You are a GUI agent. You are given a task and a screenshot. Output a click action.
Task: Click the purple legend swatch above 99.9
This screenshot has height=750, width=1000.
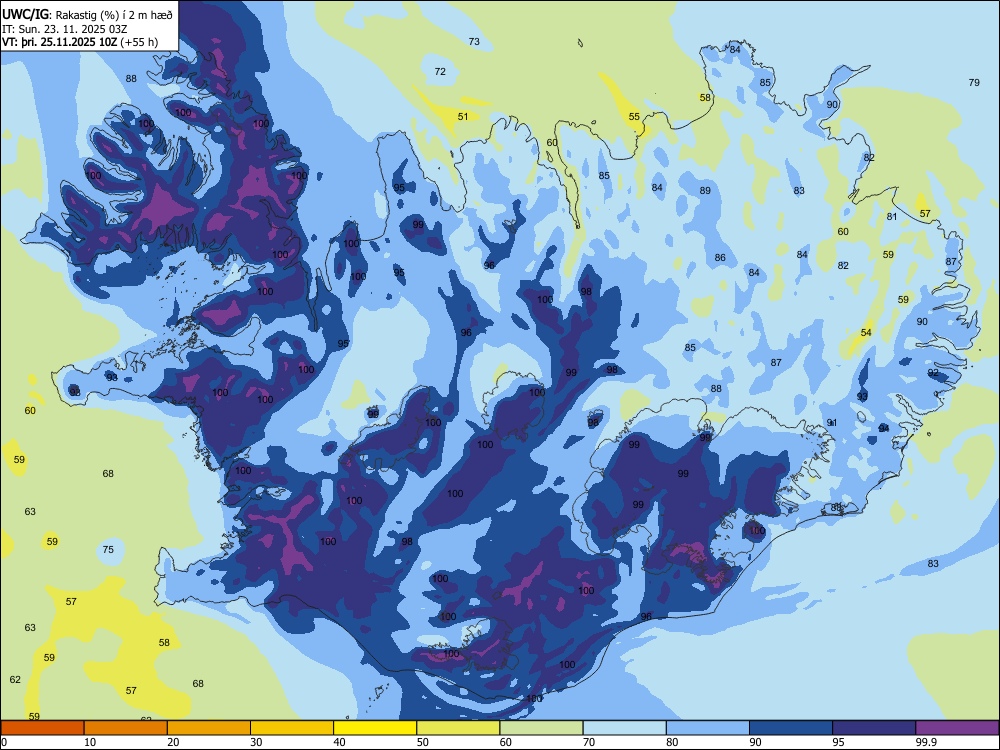coord(957,728)
